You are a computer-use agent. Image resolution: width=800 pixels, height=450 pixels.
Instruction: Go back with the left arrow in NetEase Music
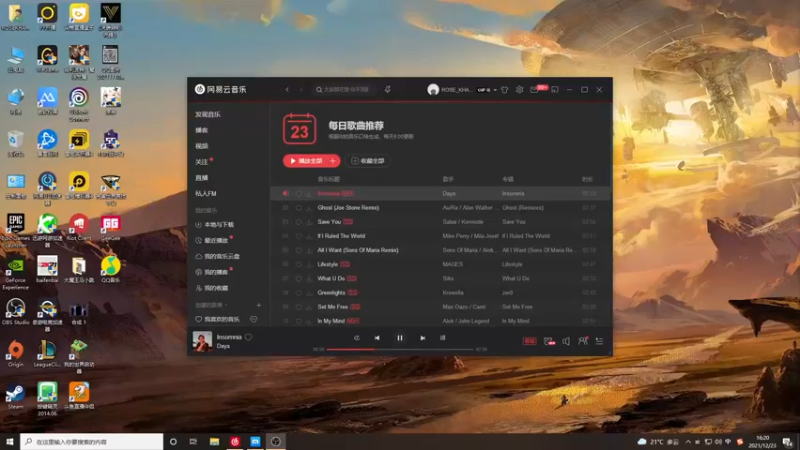(287, 89)
